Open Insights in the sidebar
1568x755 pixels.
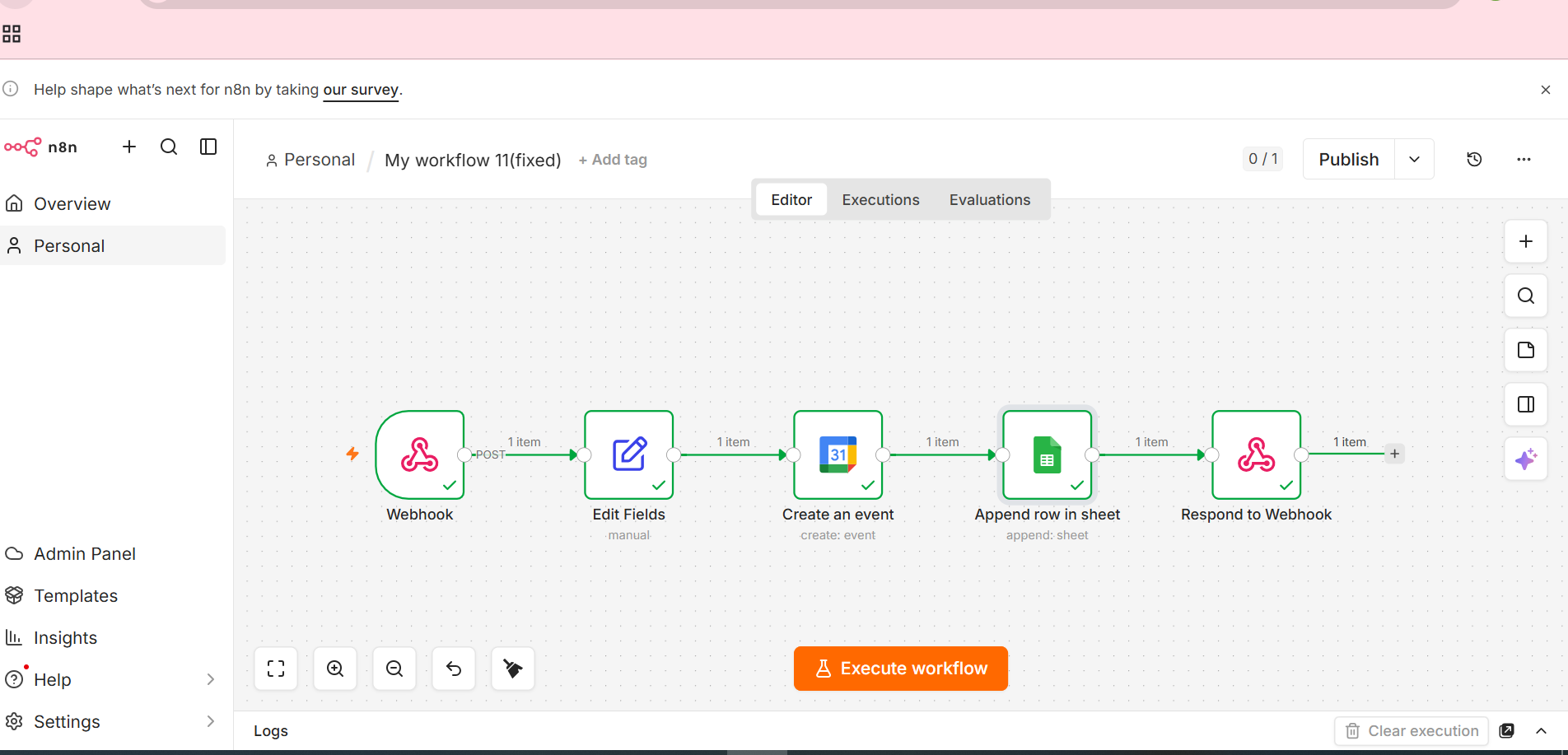[113, 637]
